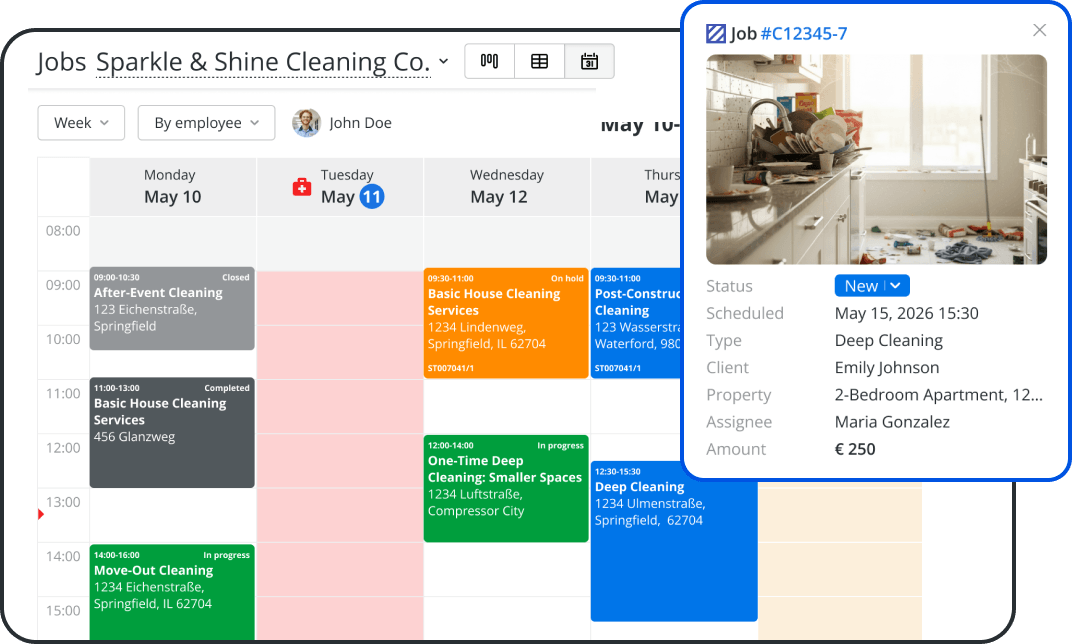Screen dimensions: 1072x644
Task: Click John Doe's avatar picture
Action: (x=306, y=123)
